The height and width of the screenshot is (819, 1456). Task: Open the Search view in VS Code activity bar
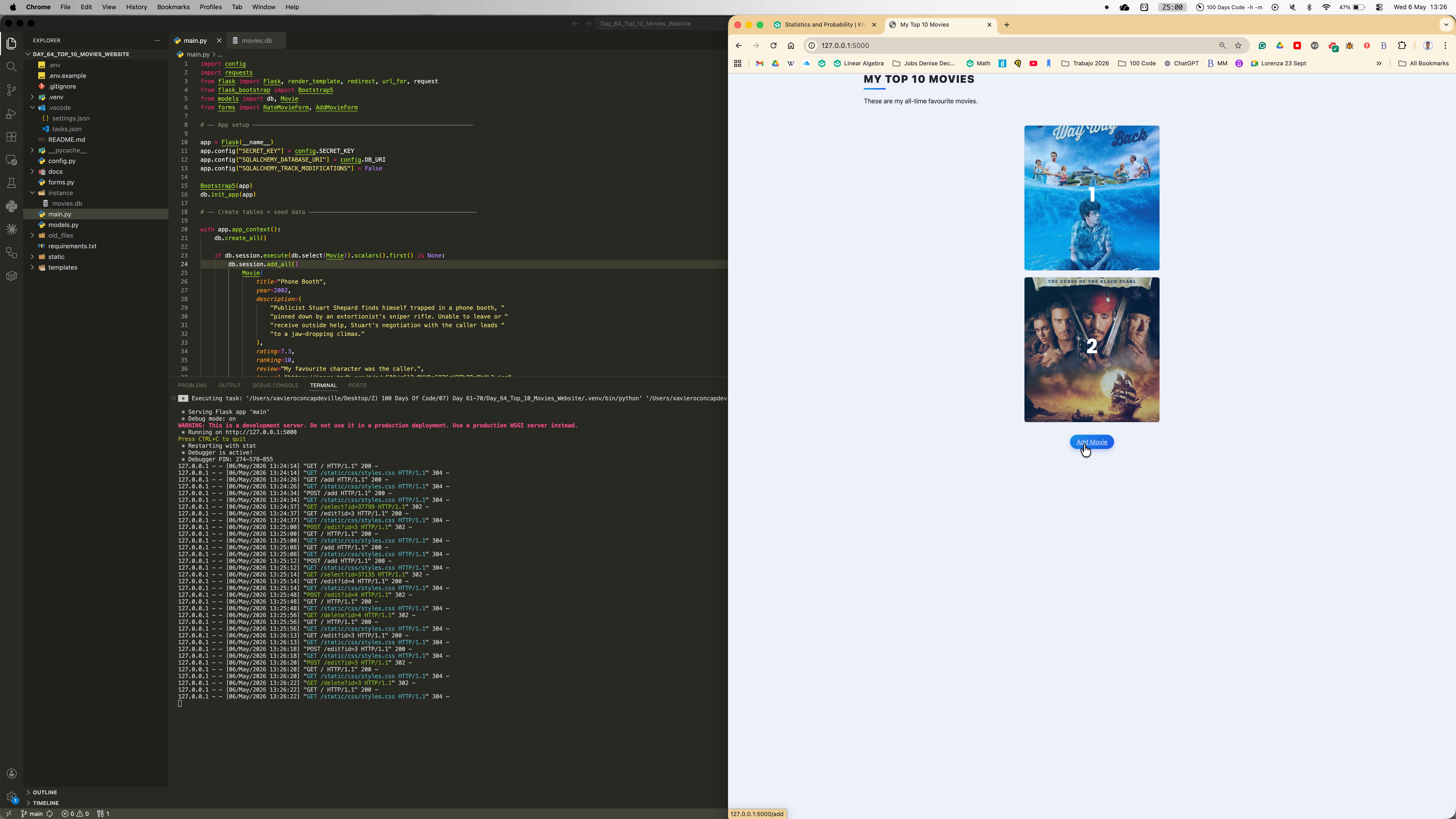tap(11, 67)
